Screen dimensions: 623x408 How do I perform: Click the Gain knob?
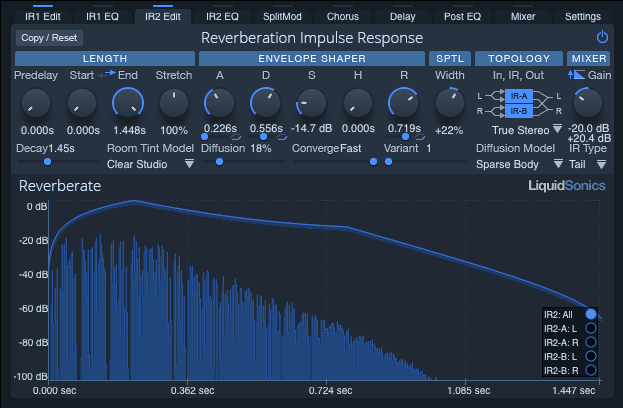588,103
